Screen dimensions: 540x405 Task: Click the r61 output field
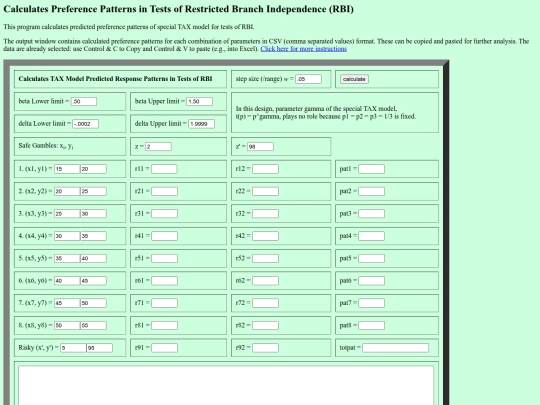point(164,281)
